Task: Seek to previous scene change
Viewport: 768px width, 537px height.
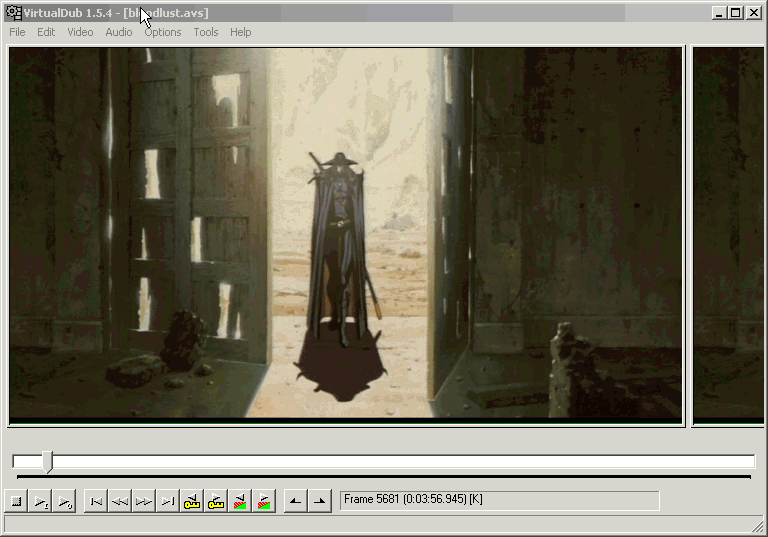Action: pos(240,501)
